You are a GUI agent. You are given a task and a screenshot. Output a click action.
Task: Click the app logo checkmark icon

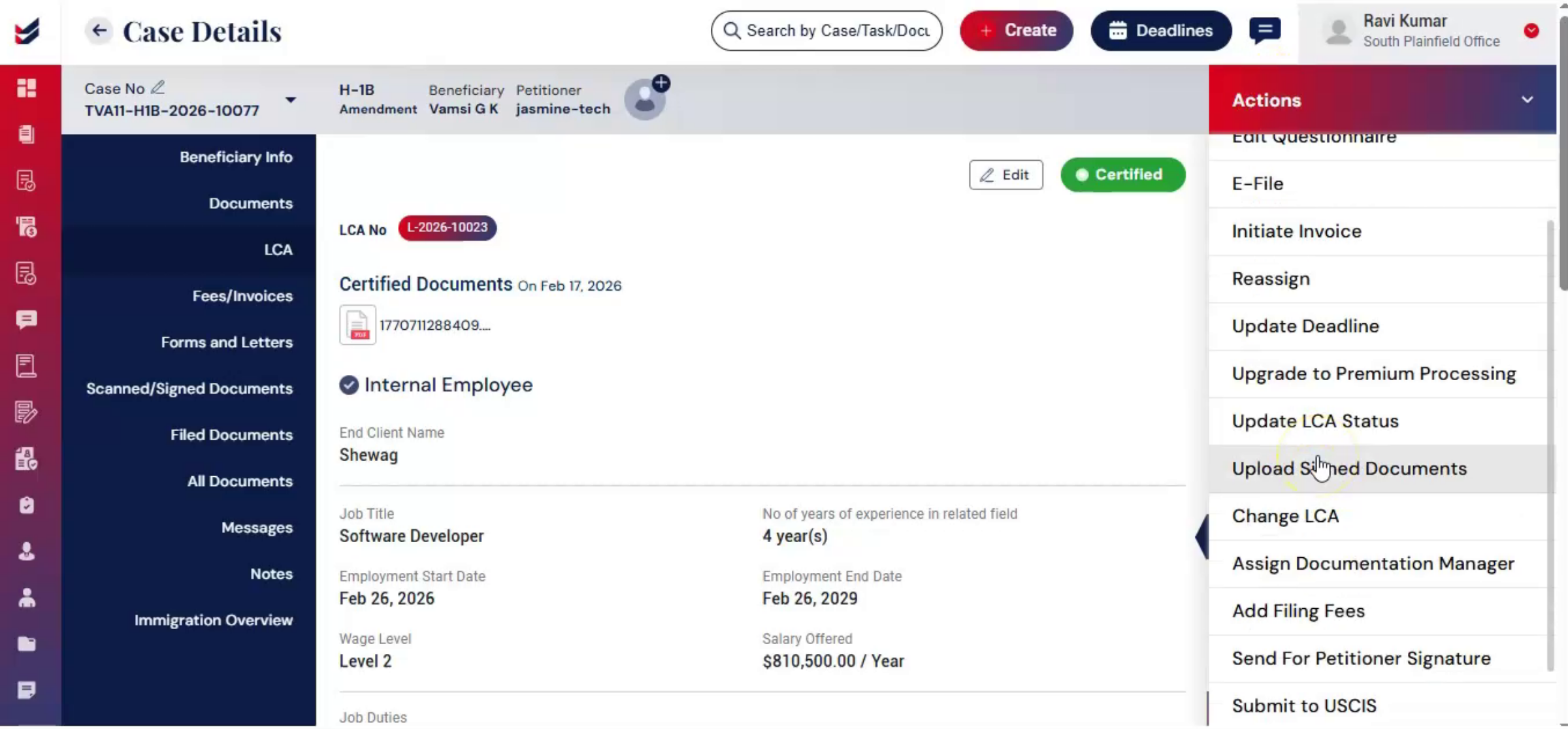(27, 31)
